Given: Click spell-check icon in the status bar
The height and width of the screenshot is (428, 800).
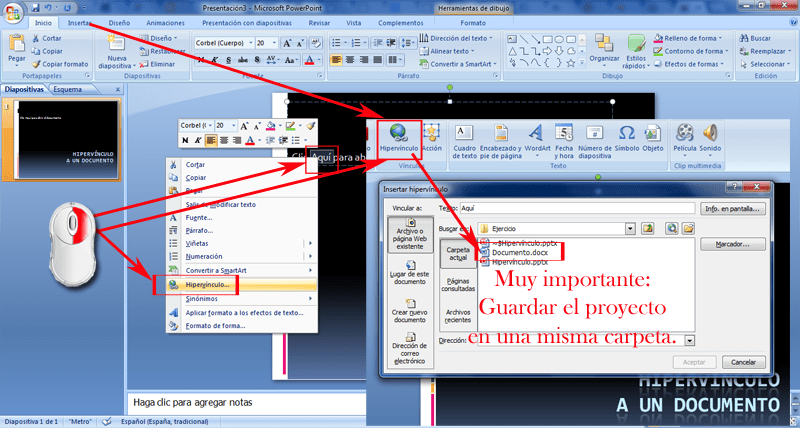Looking at the screenshot, I should click(107, 422).
